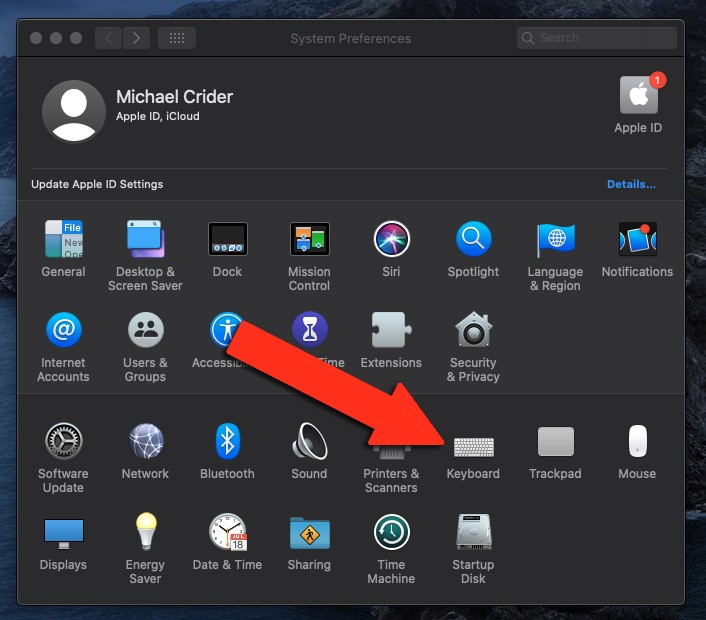Image resolution: width=706 pixels, height=620 pixels.
Task: Open Accessibility preferences icon
Action: point(225,330)
